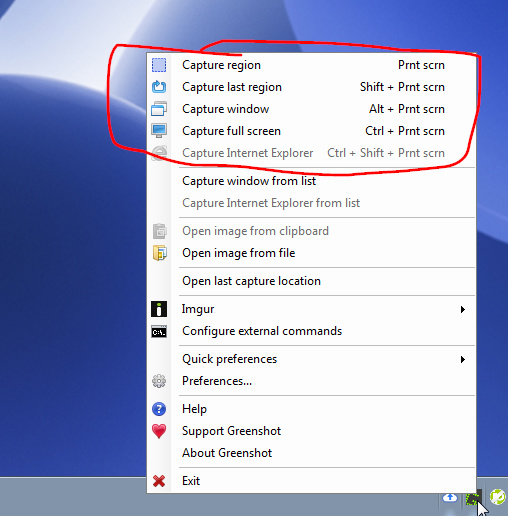Choose Support Greenshot

coord(311,431)
